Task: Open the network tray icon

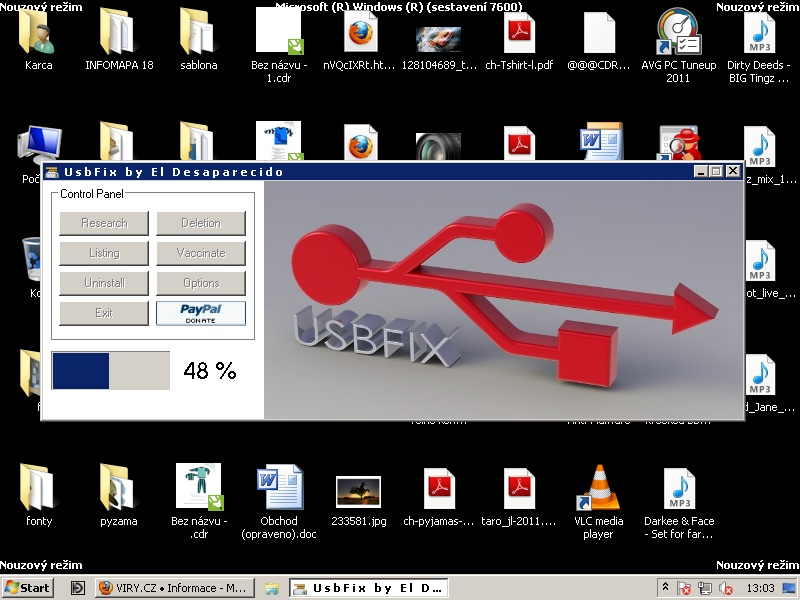Action: [705, 588]
